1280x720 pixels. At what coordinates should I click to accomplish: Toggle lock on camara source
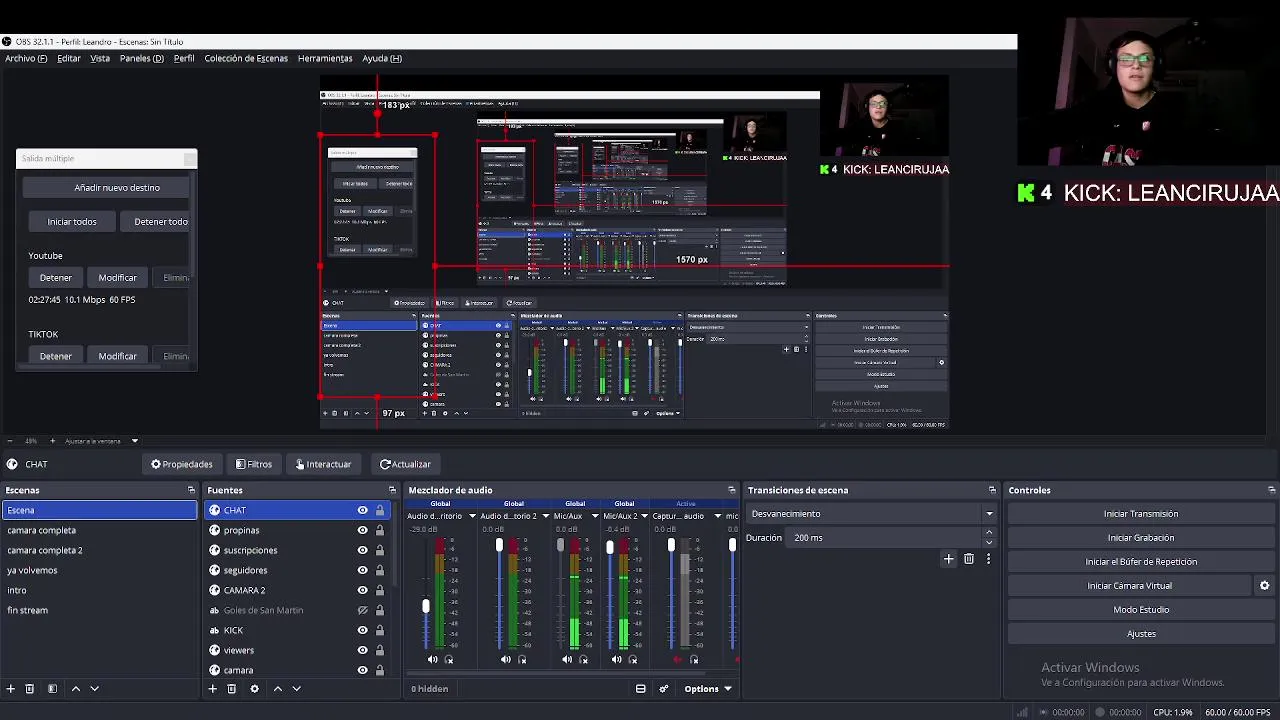380,670
